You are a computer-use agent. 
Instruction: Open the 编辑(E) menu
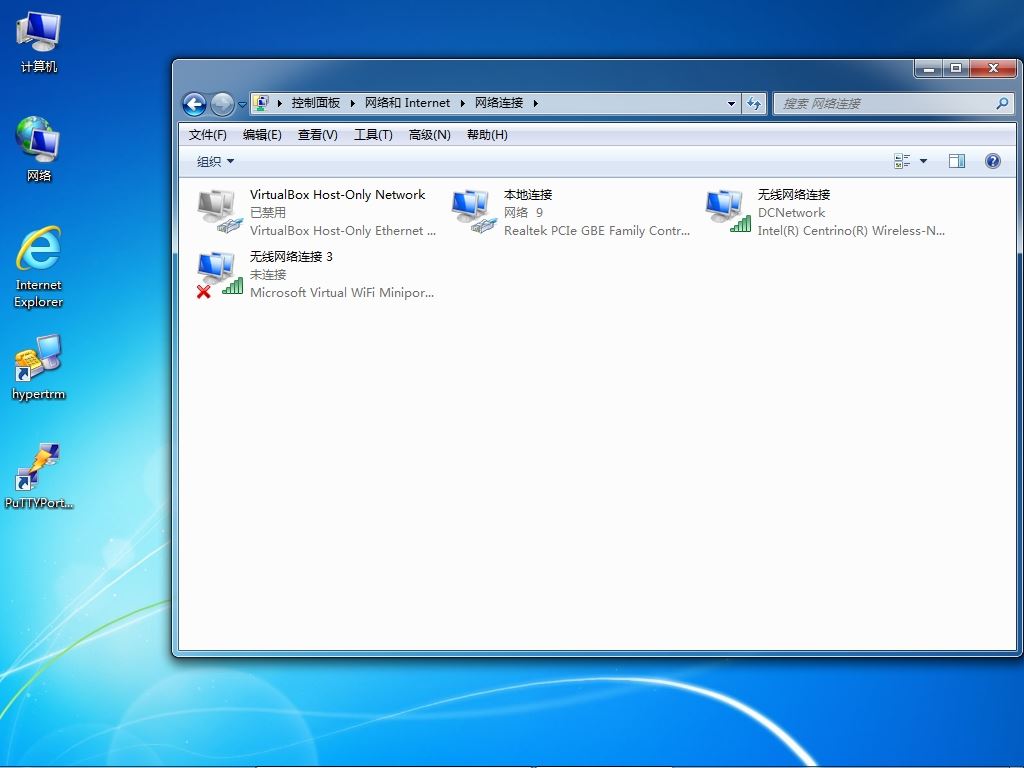(x=262, y=135)
